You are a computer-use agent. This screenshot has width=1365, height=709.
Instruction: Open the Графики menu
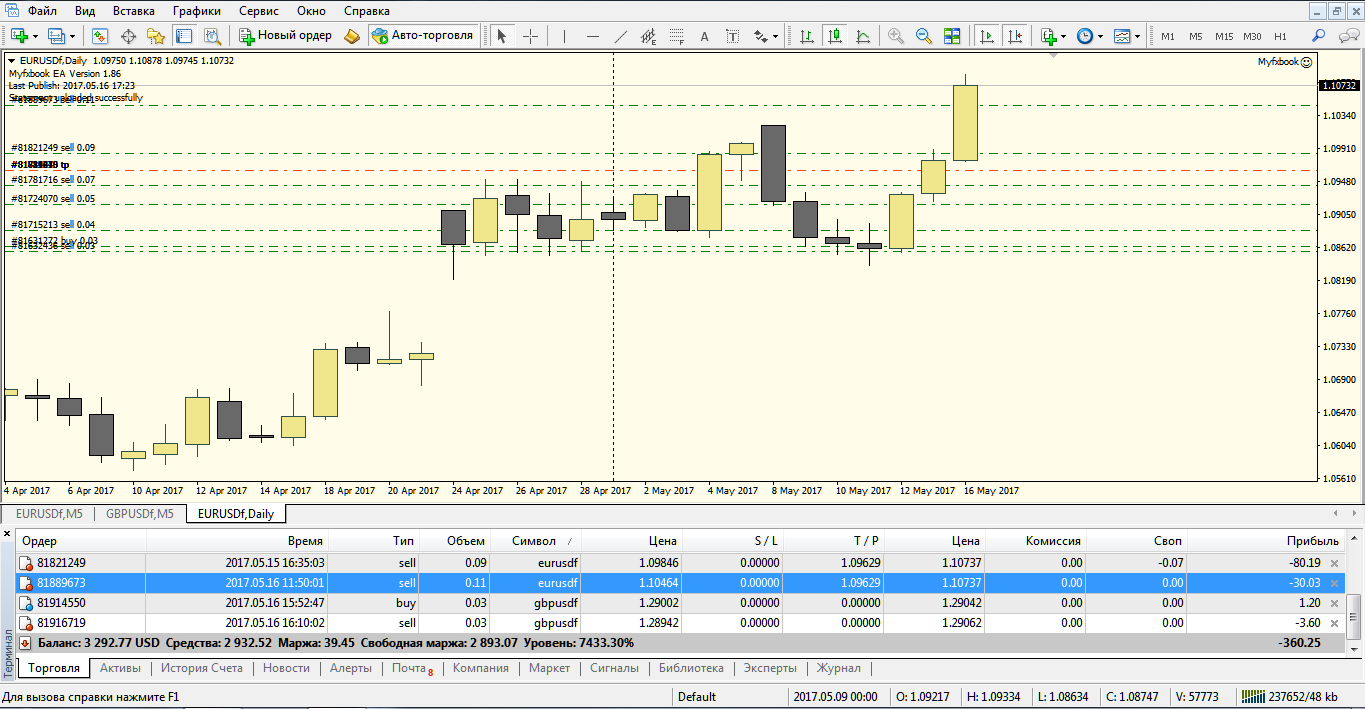(x=197, y=11)
